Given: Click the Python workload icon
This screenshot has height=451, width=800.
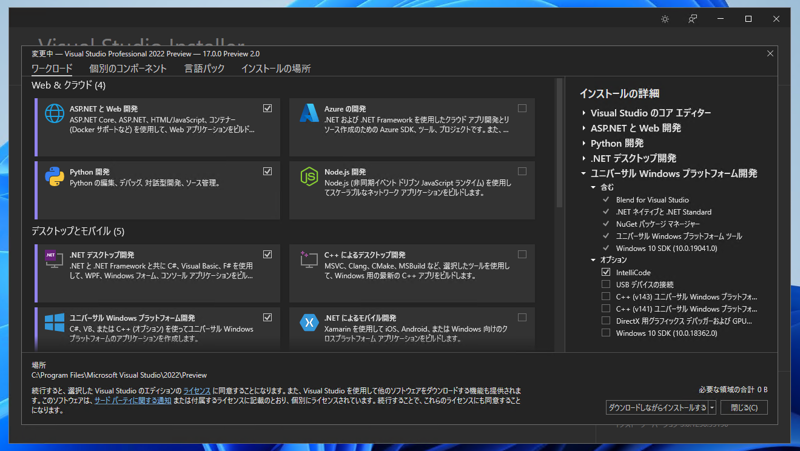Looking at the screenshot, I should tap(54, 177).
